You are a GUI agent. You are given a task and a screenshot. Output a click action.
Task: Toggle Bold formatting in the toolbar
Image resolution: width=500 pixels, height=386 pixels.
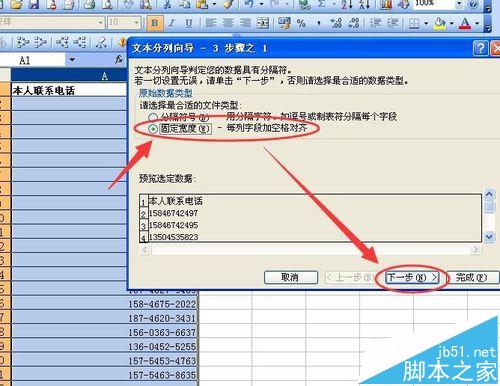point(154,23)
